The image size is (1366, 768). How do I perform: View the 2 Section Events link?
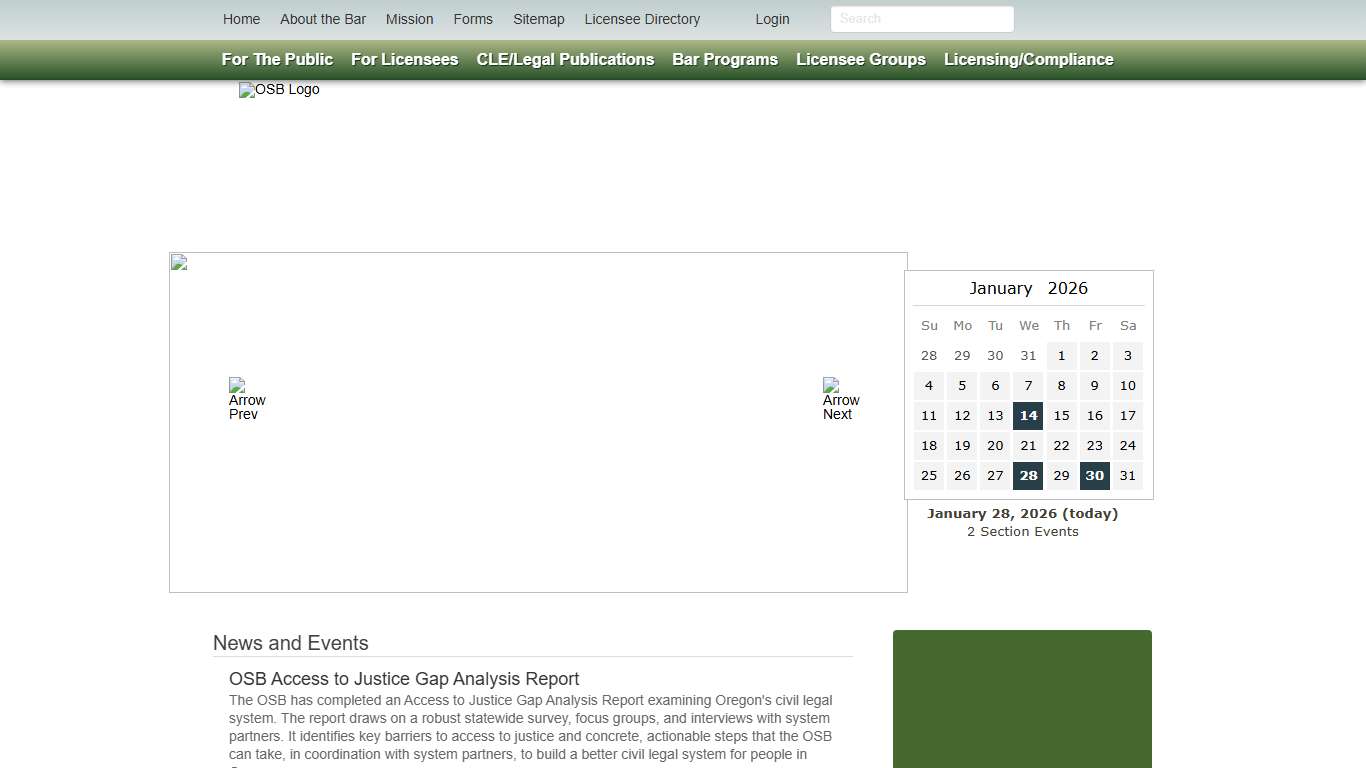point(1022,531)
